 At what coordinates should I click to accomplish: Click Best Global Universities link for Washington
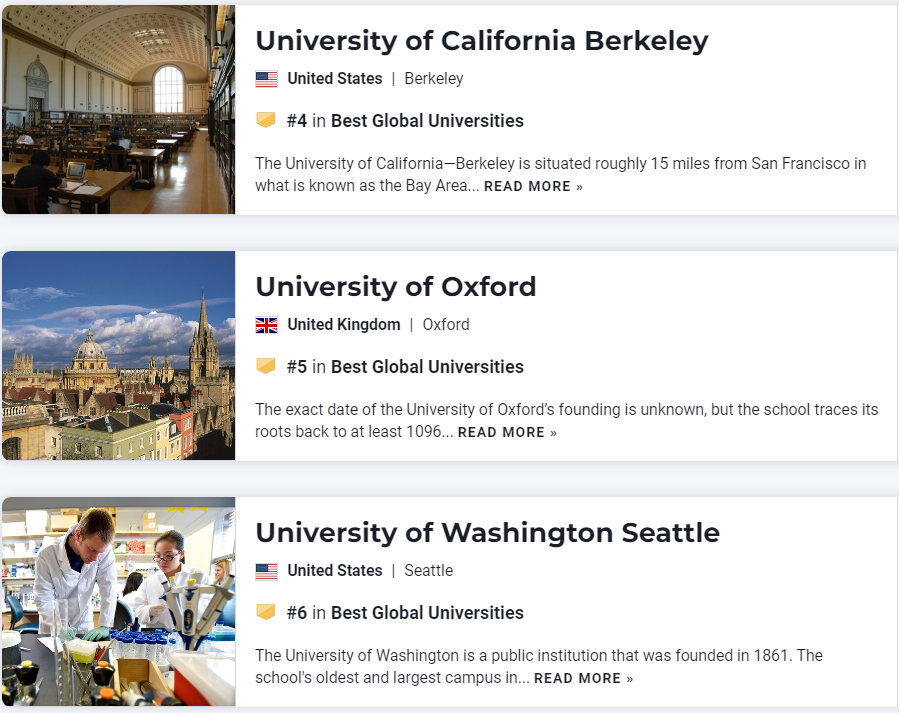(x=427, y=613)
